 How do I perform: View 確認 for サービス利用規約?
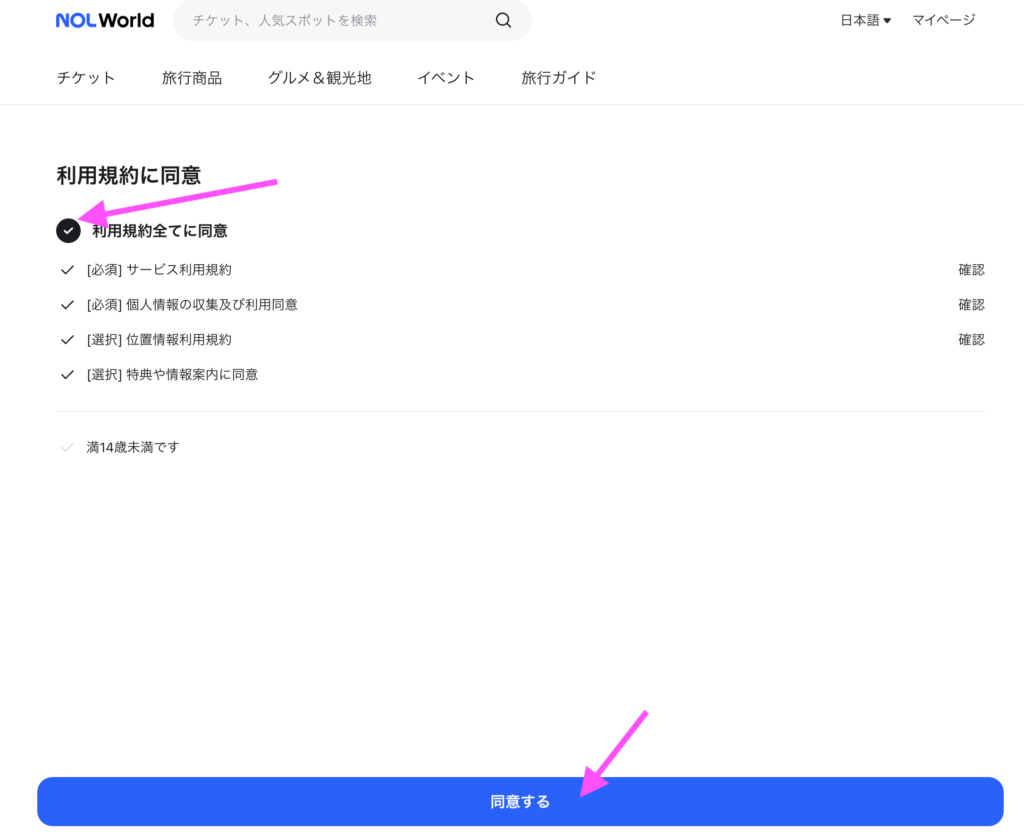(x=971, y=270)
